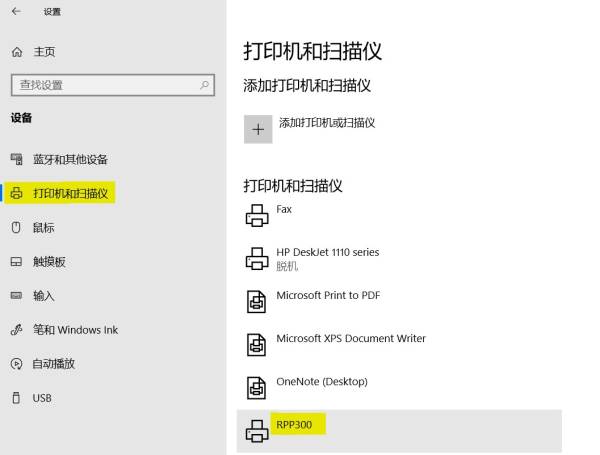The height and width of the screenshot is (455, 600).
Task: Open USB settings page
Action: [x=41, y=398]
